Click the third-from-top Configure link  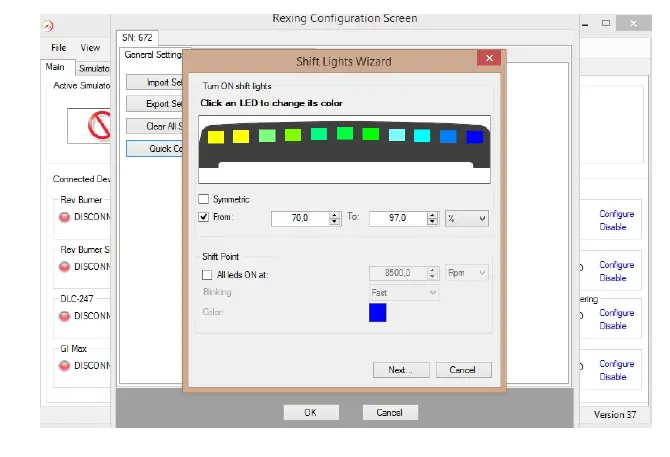pos(617,313)
